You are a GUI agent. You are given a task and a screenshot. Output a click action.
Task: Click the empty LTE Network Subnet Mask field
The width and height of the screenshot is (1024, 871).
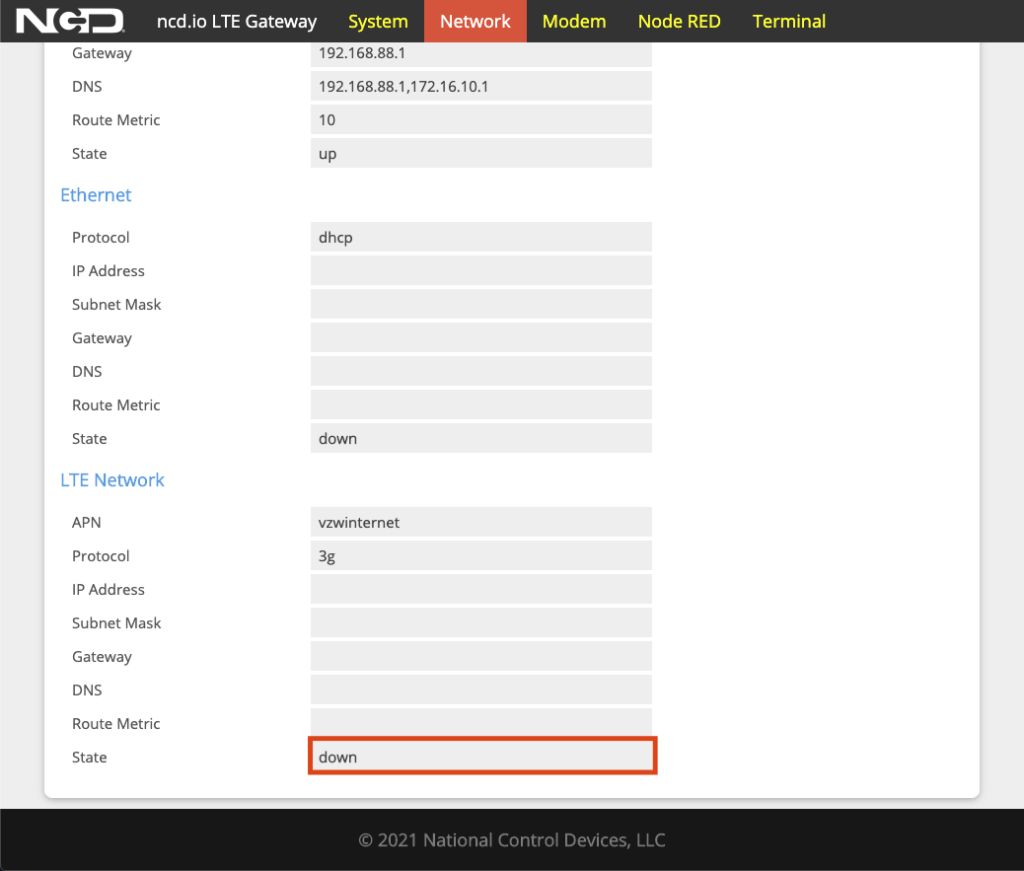[x=481, y=623]
